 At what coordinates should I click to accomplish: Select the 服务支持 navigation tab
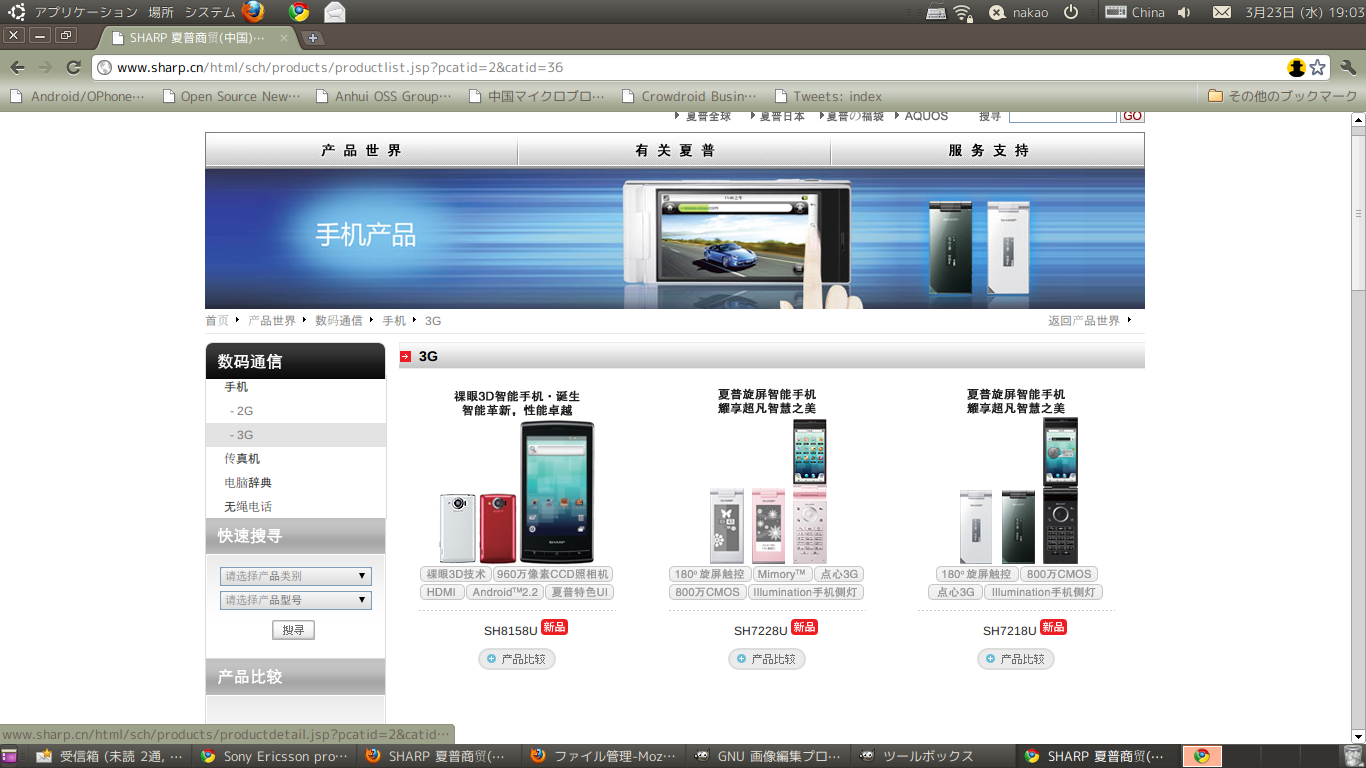[988, 150]
